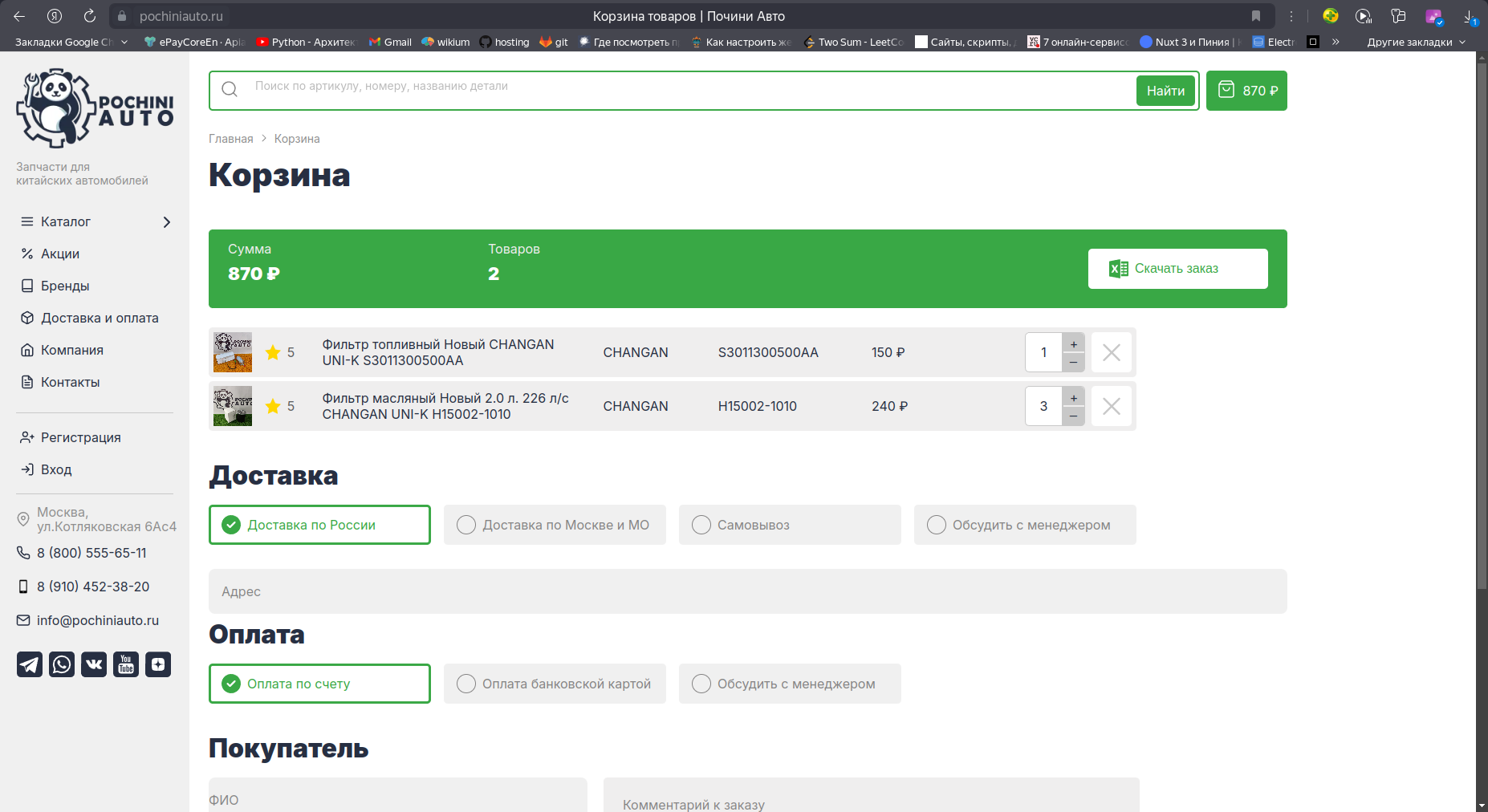This screenshot has height=812, width=1488.
Task: Open the wikium bookmark
Action: coord(445,42)
